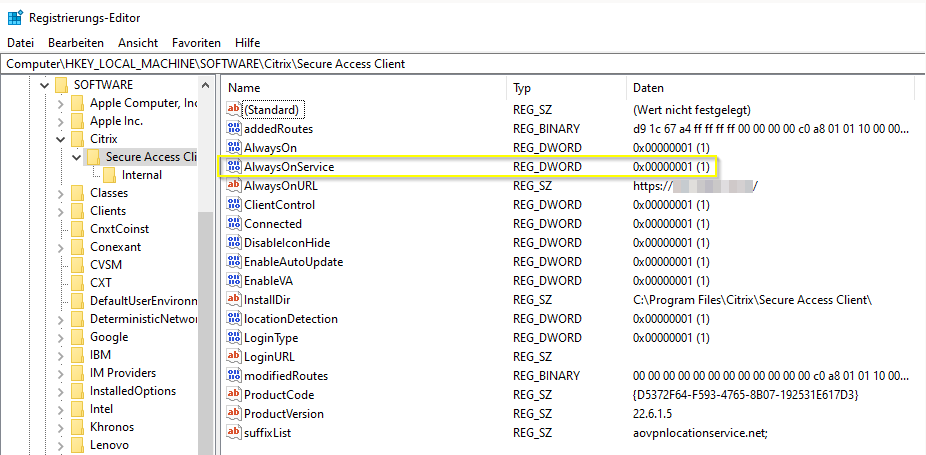Click the string icon of LoginURL
Screen dimensions: 926x455
(234, 357)
